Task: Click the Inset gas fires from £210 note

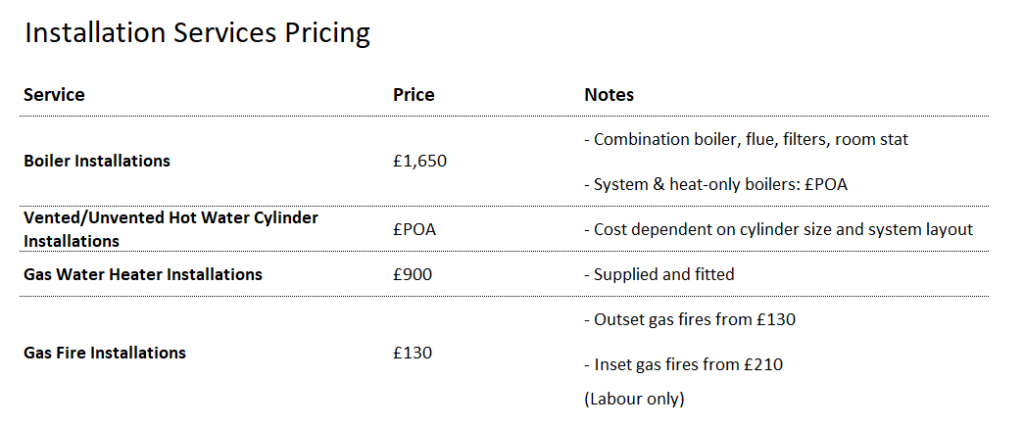Action: [683, 365]
